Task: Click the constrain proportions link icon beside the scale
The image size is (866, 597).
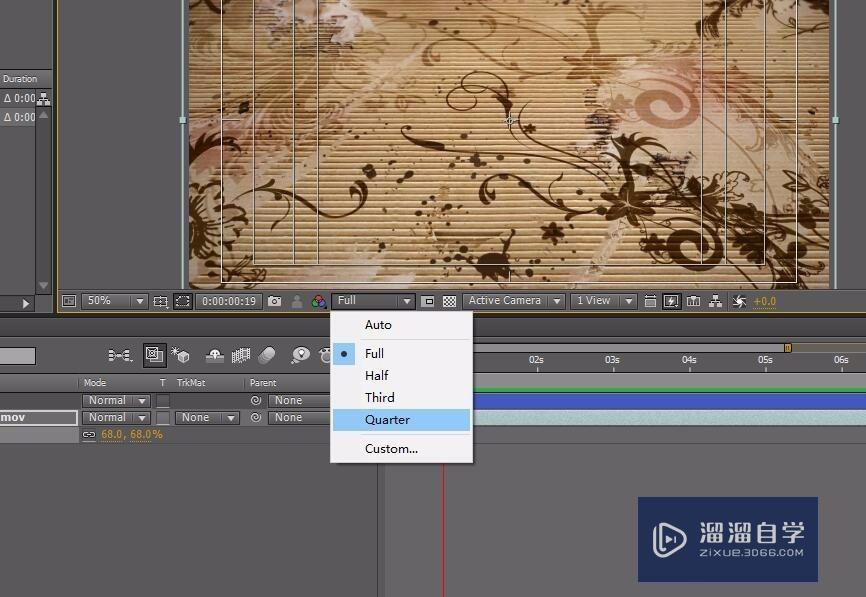Action: [89, 435]
